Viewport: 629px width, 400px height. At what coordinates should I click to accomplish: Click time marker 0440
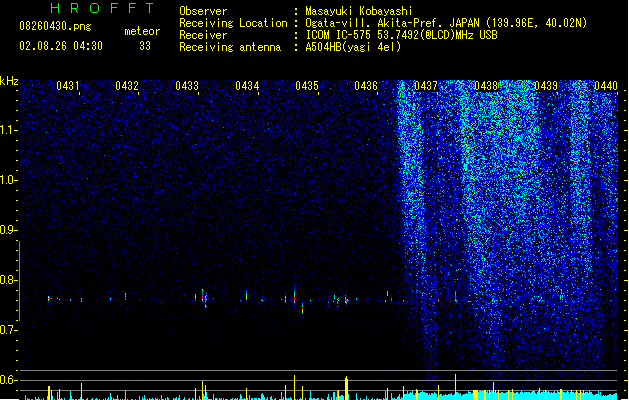606,86
